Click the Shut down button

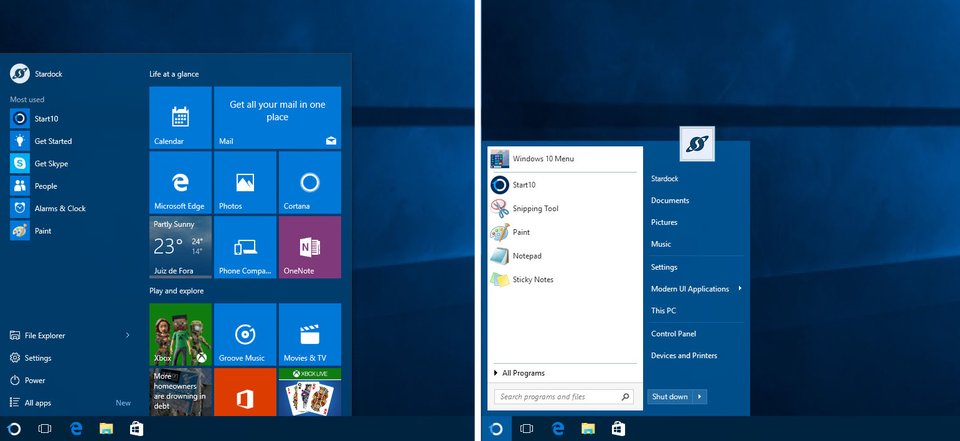tap(670, 397)
